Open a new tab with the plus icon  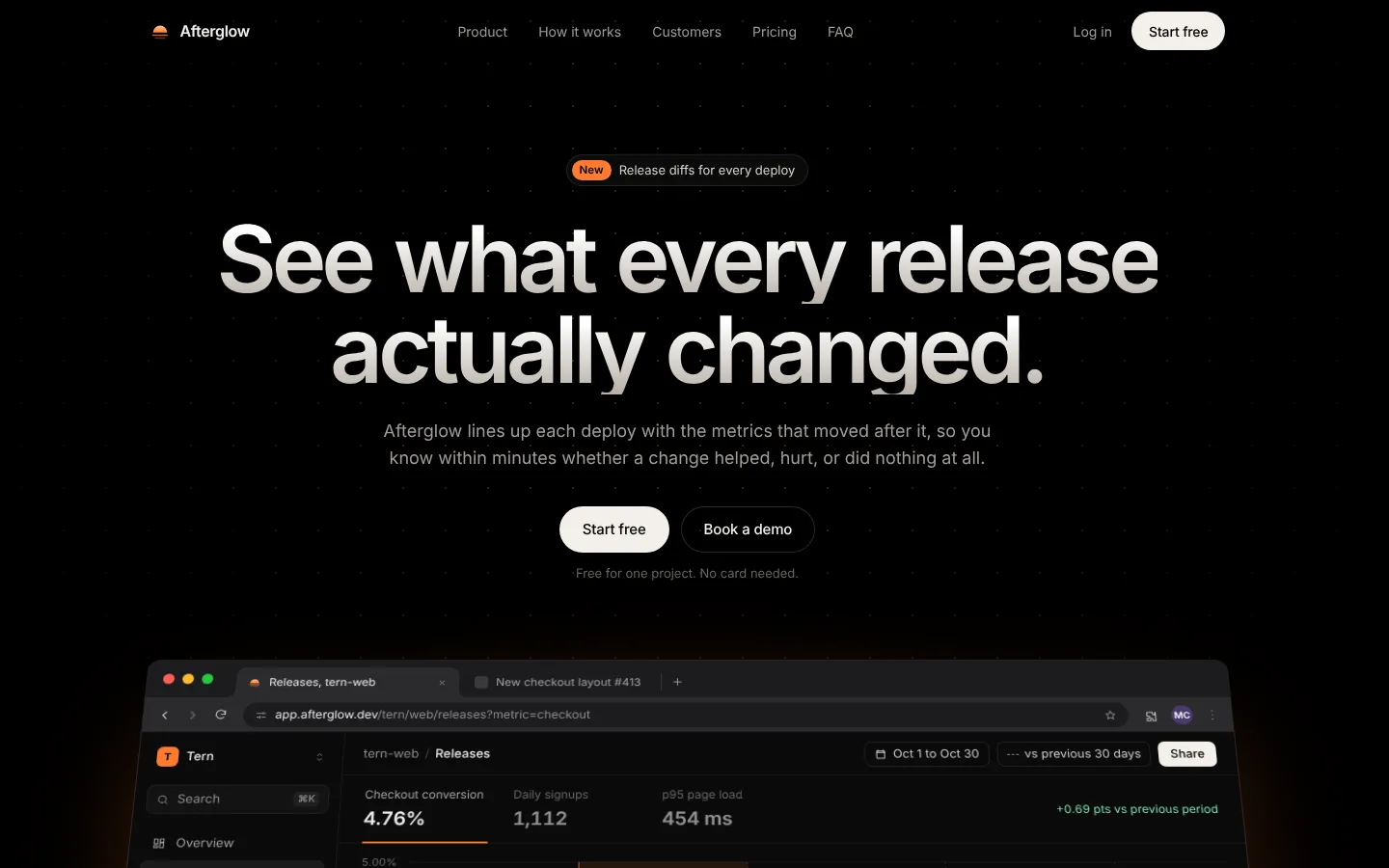pos(677,682)
